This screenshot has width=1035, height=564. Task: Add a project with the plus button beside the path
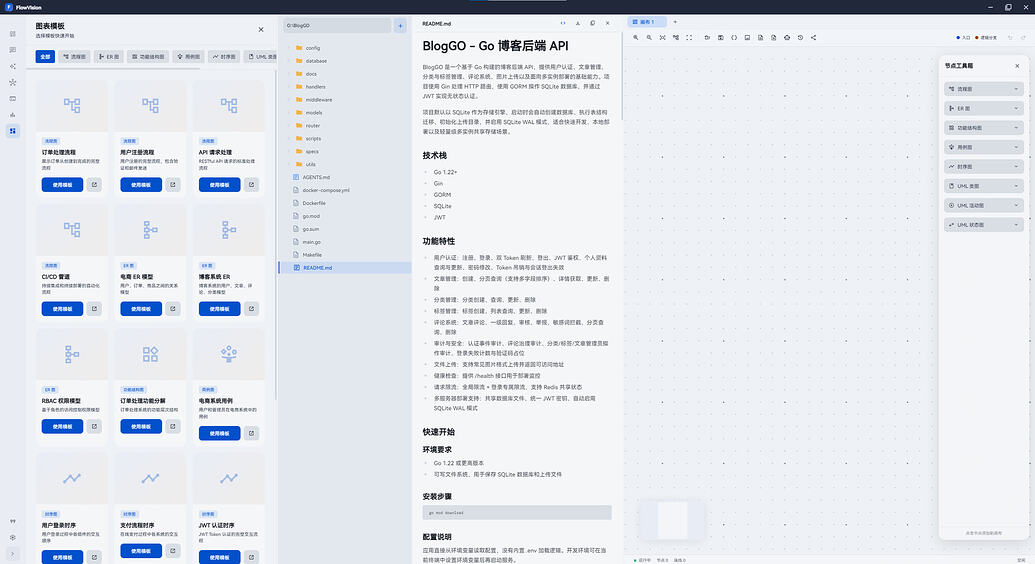click(400, 26)
